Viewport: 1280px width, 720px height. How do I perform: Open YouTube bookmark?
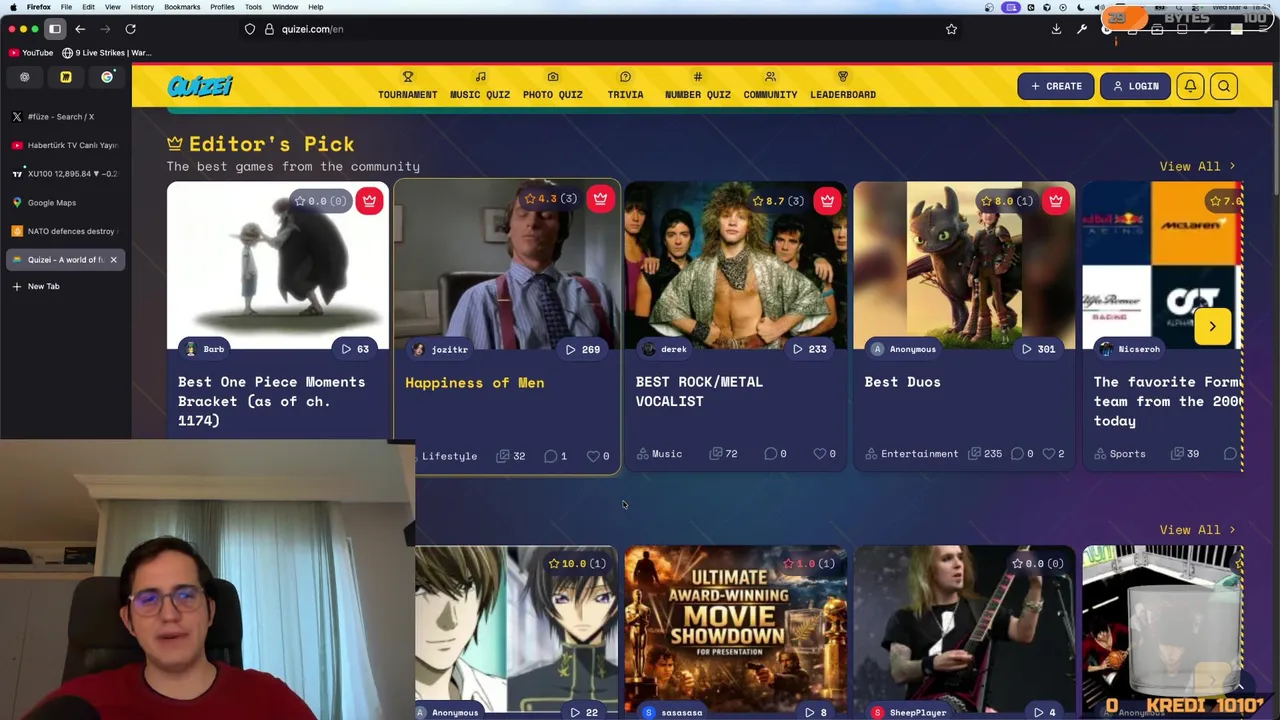[31, 52]
